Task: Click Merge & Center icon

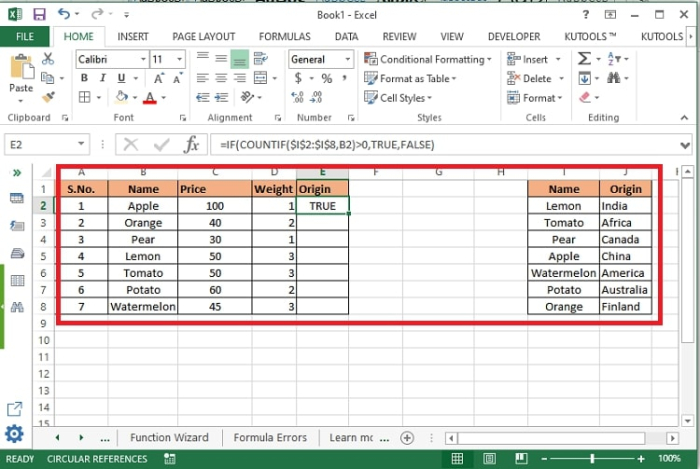Action: coord(260,78)
